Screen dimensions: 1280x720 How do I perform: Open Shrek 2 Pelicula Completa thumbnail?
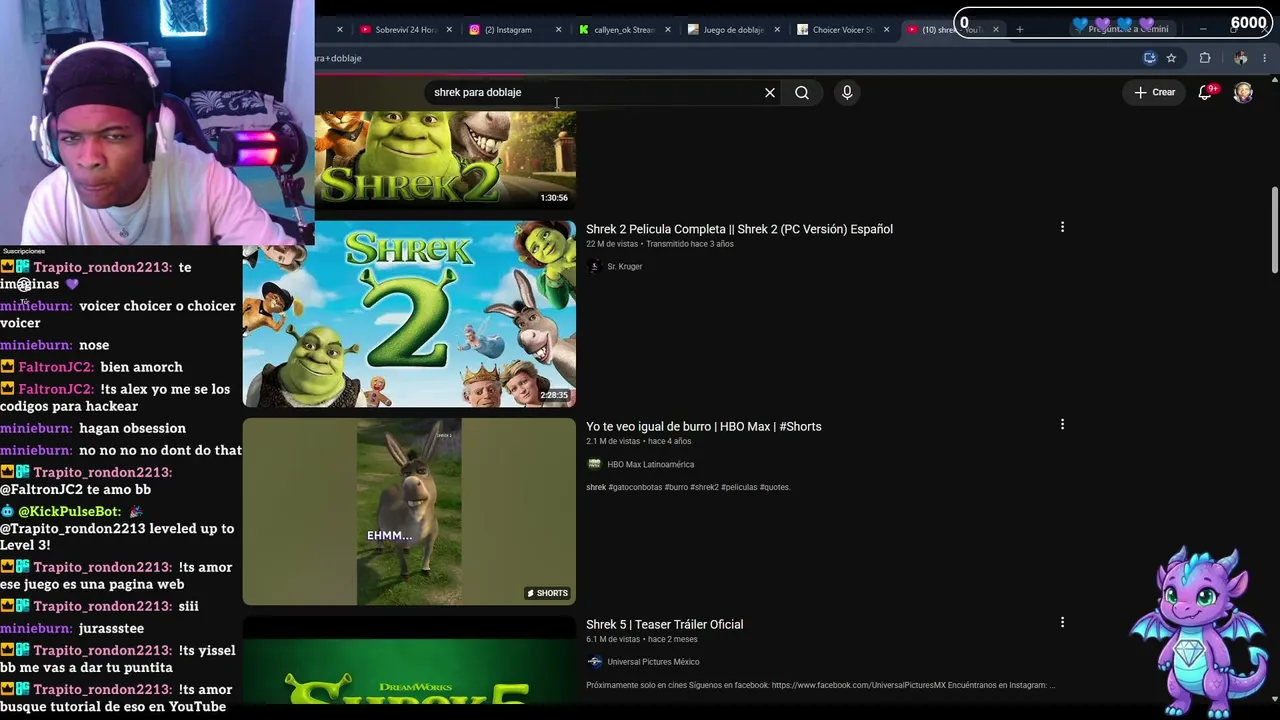409,314
